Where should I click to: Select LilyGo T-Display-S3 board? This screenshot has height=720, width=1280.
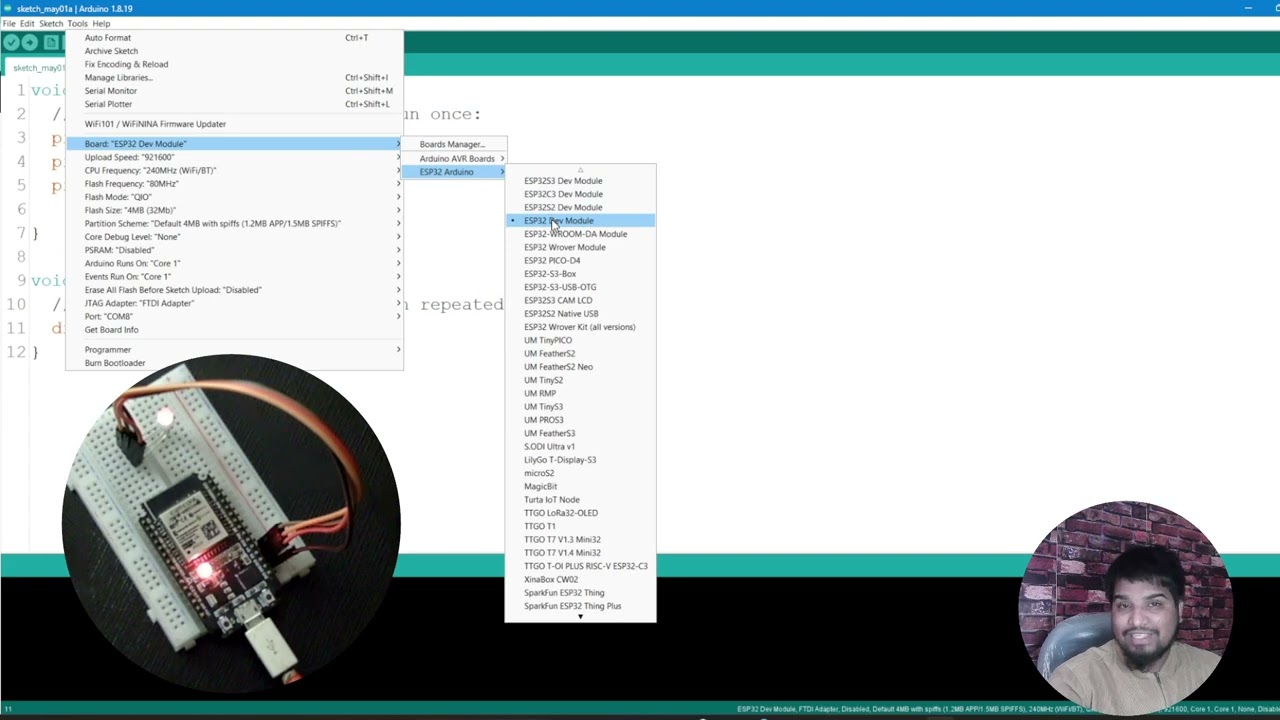click(580, 460)
